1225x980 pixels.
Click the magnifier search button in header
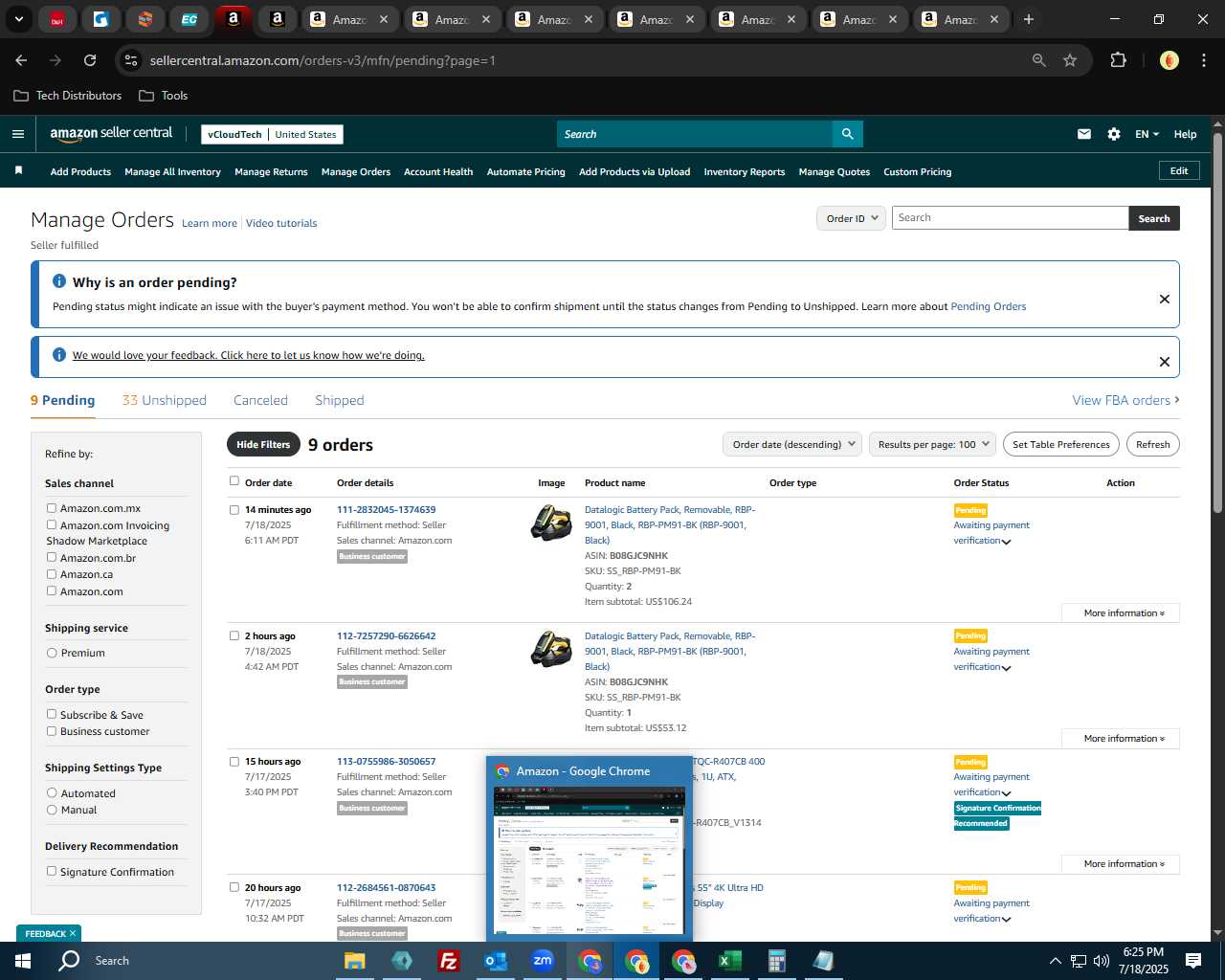[x=847, y=134]
